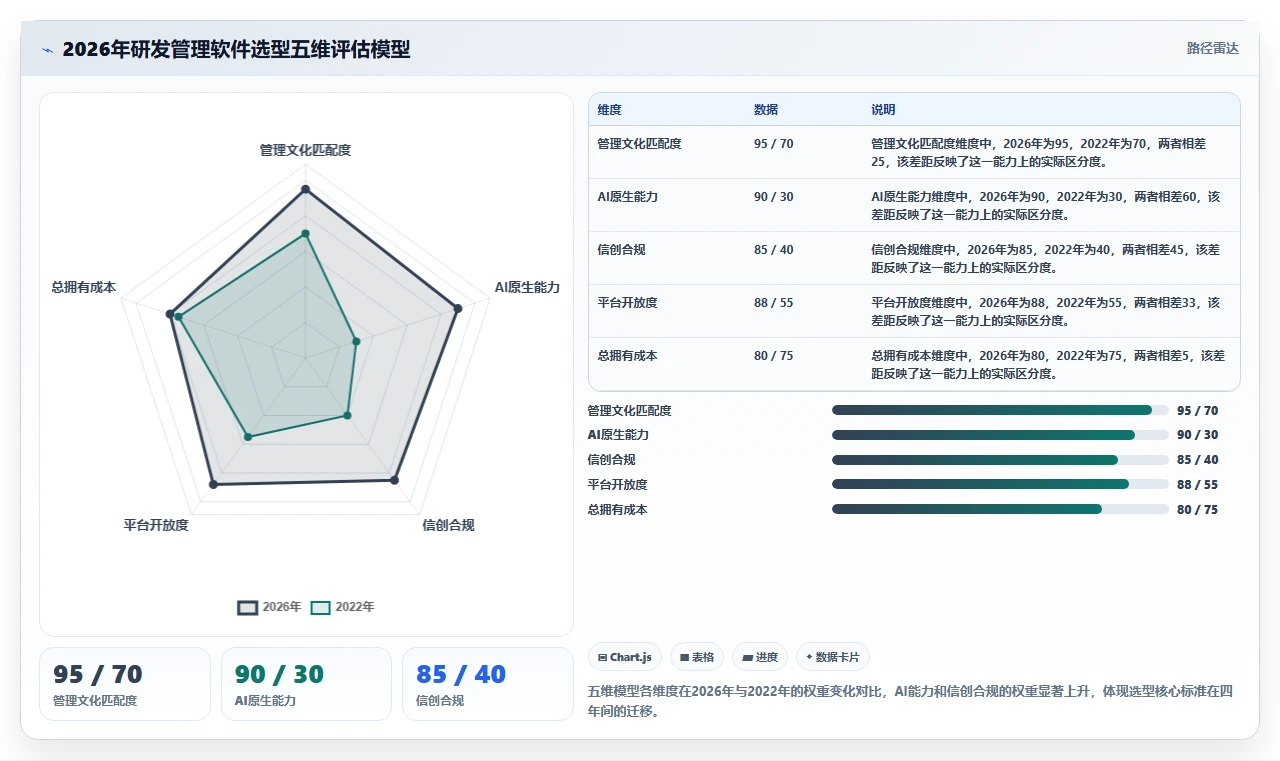
Task: Click the 信创合规 progress bar
Action: (1000, 460)
